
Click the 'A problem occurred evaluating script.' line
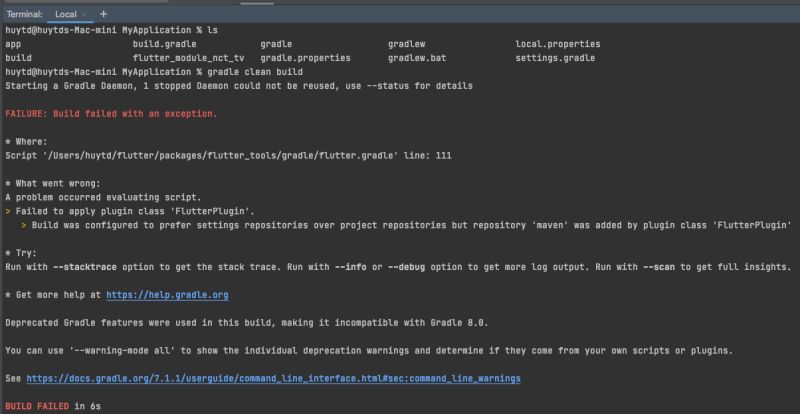tap(104, 197)
